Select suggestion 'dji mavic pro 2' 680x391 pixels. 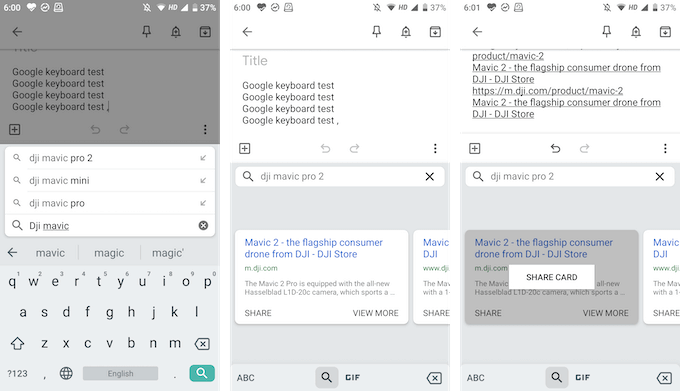110,158
